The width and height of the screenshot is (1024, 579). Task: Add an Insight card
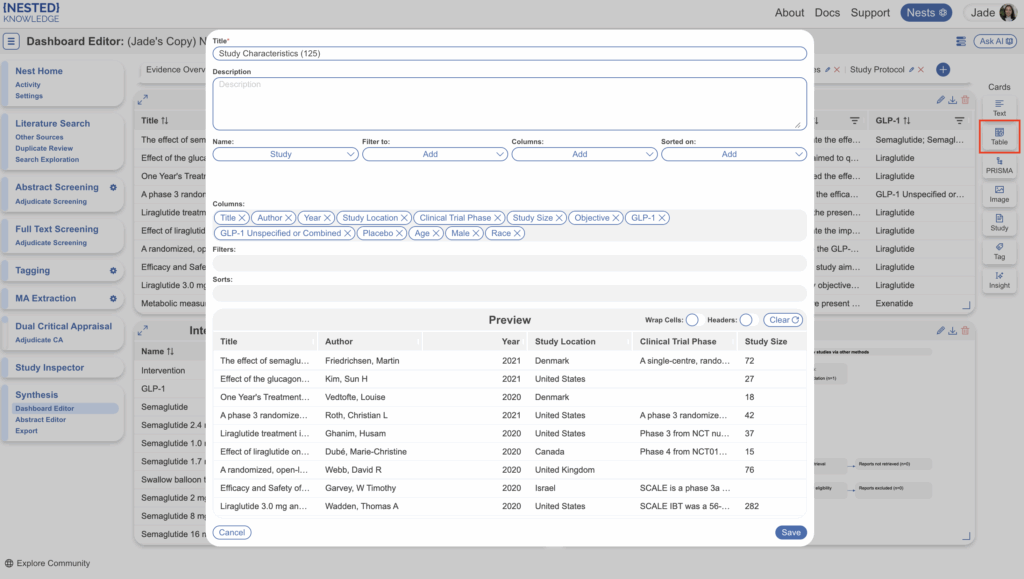(999, 280)
